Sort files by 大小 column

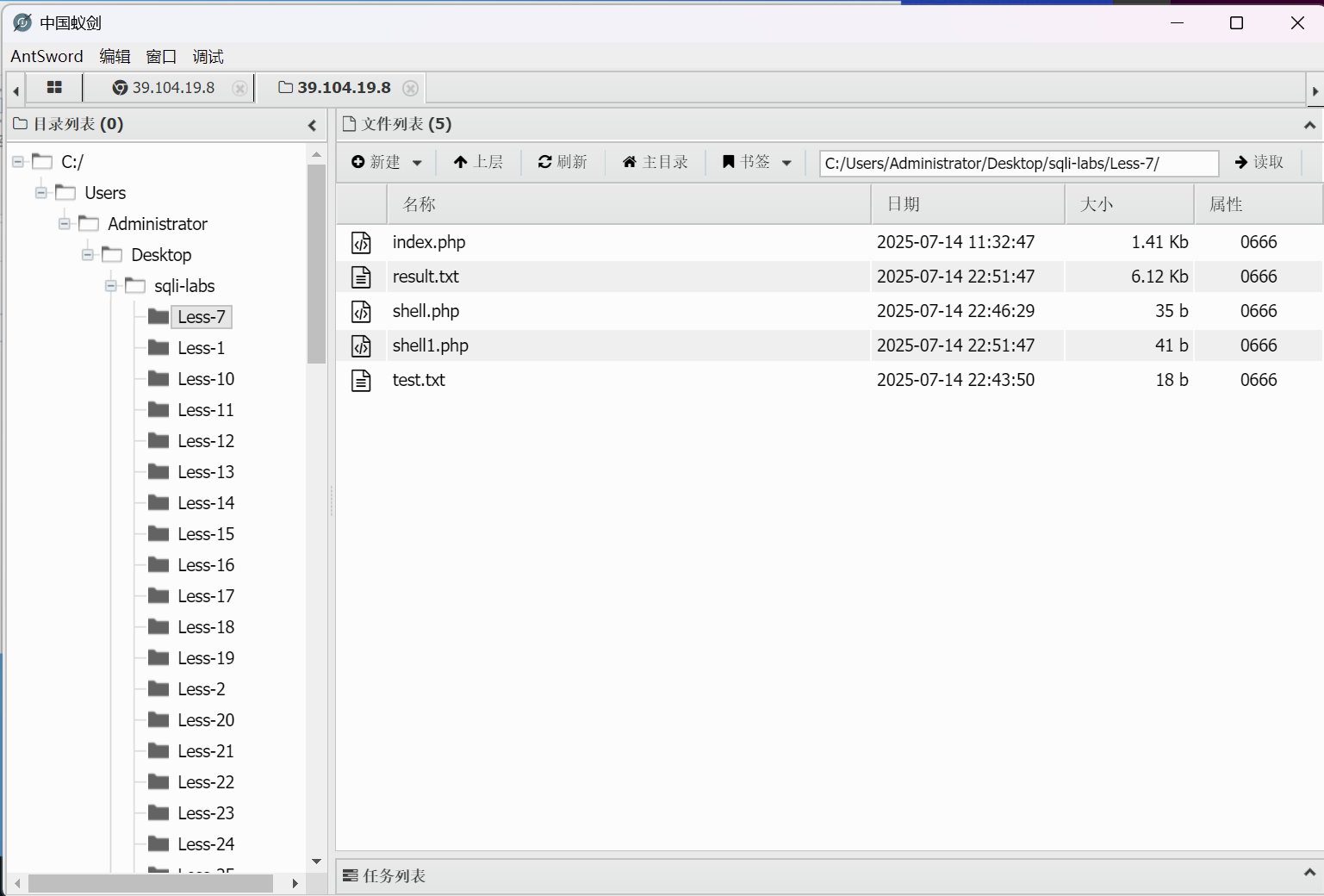(x=1129, y=204)
